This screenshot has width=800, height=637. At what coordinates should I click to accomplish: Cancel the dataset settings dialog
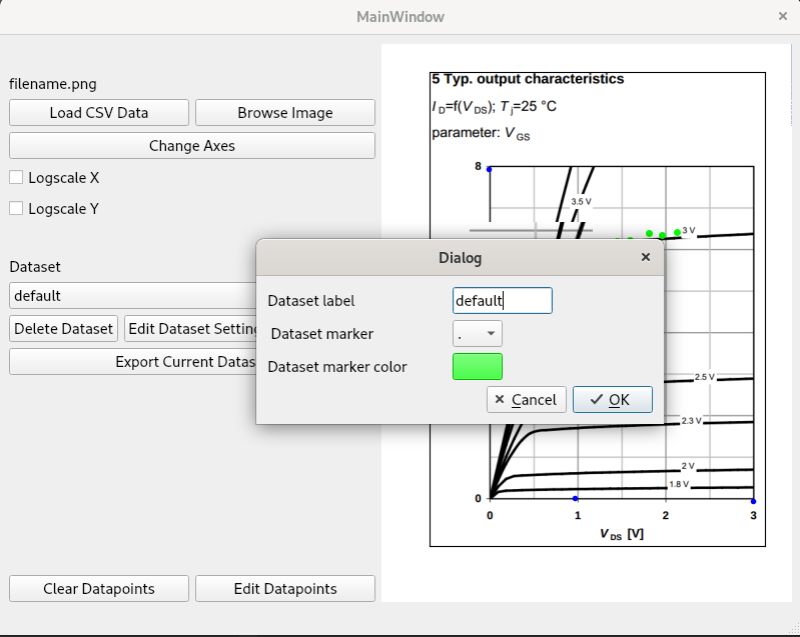click(526, 399)
